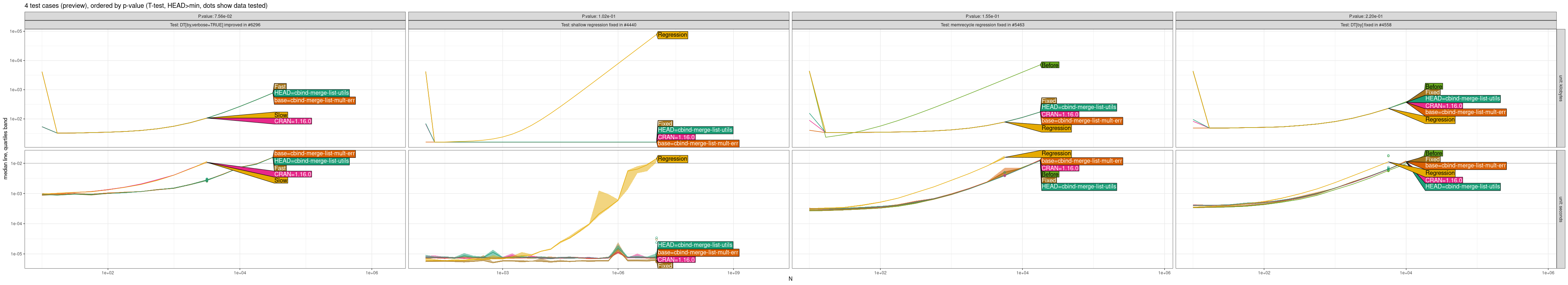
Task: Click 'HEAD=cbind-merge-list-utils' in the #4558 seconds panel
Action: pos(1462,186)
